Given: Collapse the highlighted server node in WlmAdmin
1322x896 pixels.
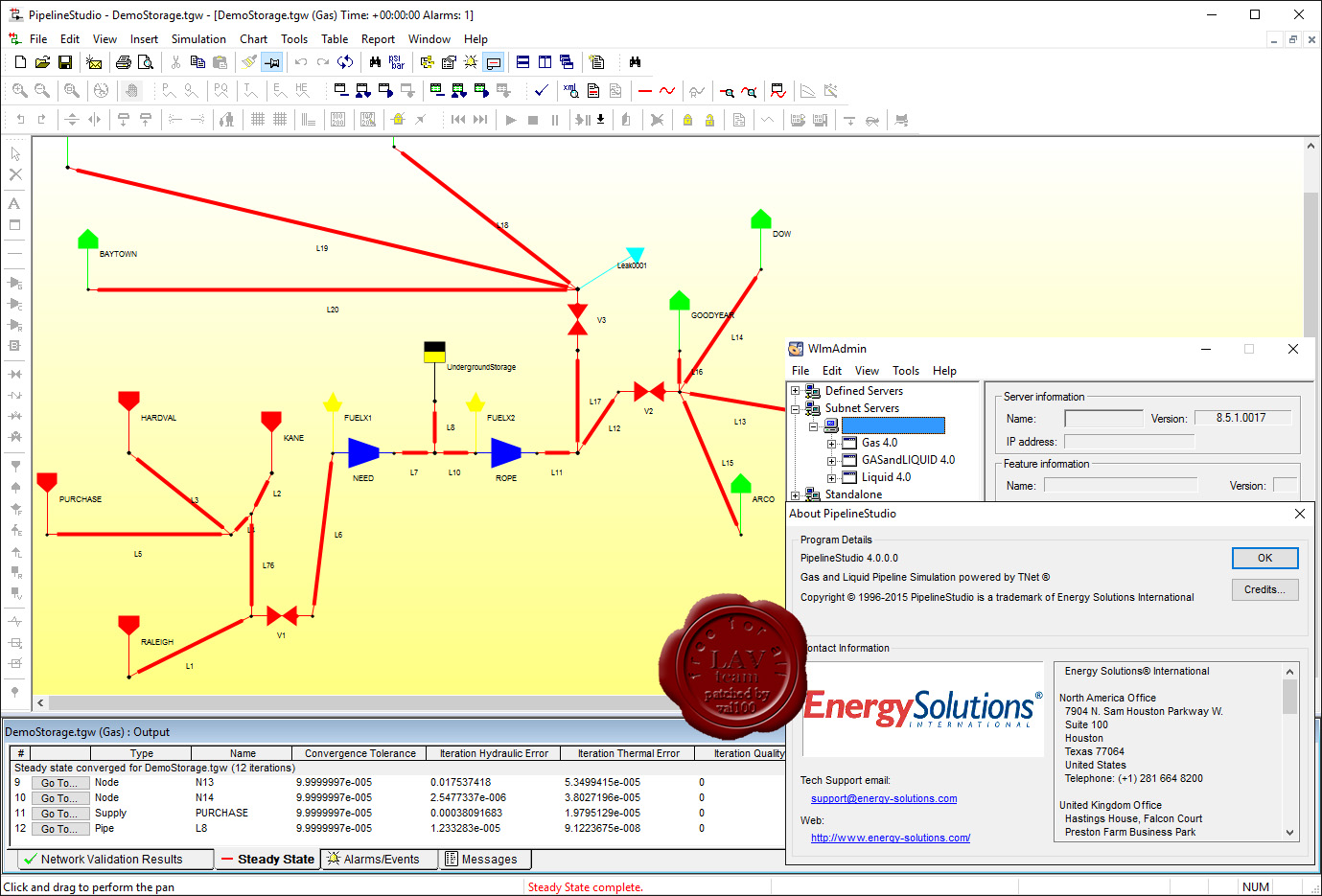Looking at the screenshot, I should pyautogui.click(x=813, y=426).
